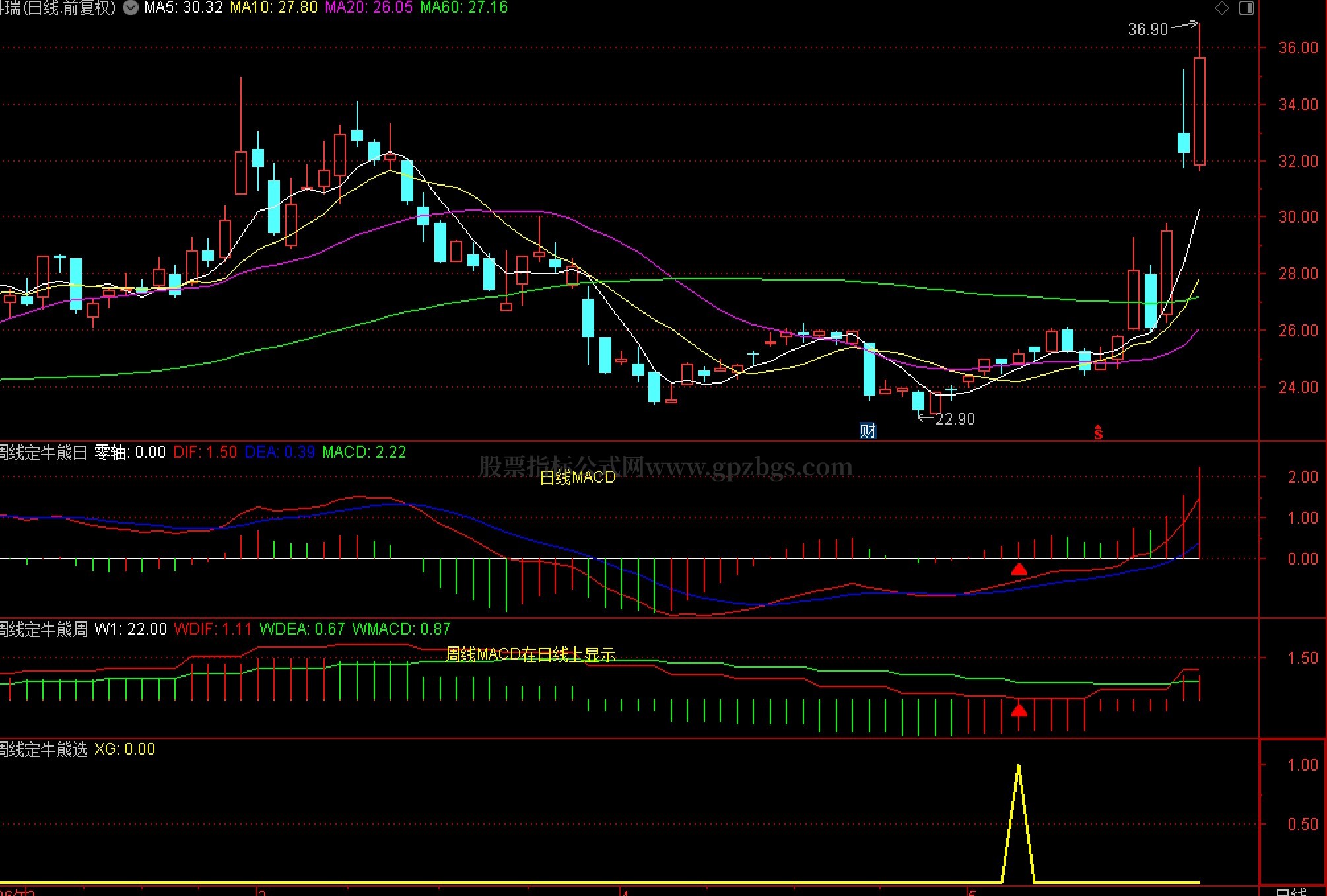Viewport: 1327px width, 896px height.
Task: Open the 周线定牛熊日 indicator name
Action: 44,452
